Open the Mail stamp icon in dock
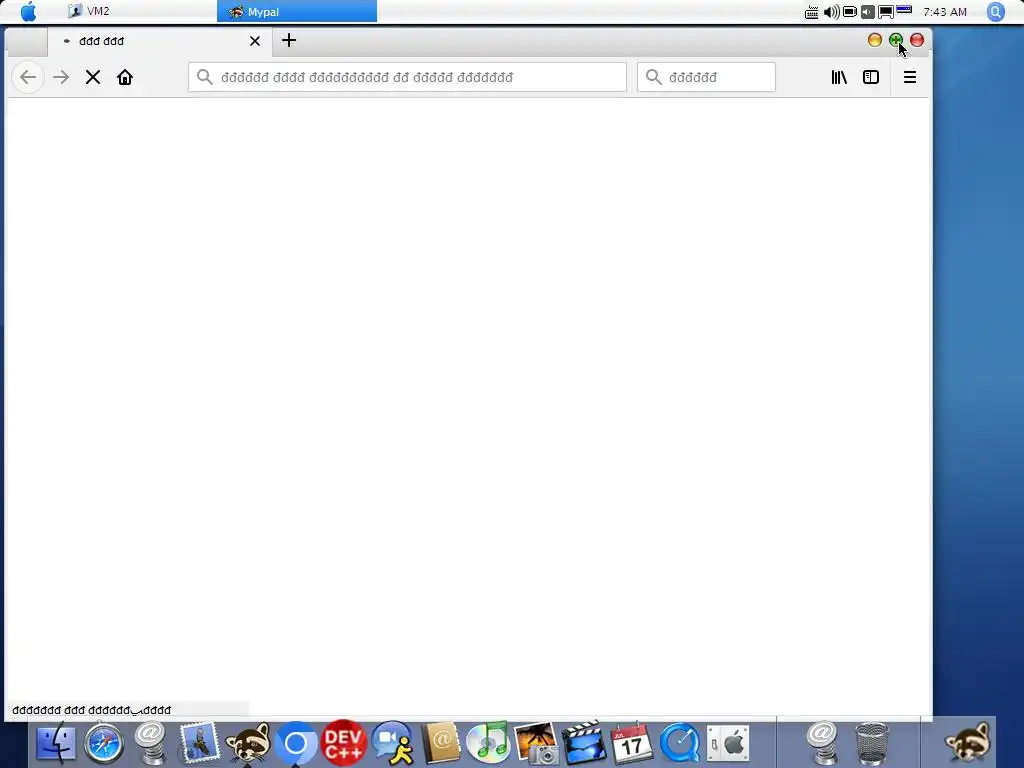The width and height of the screenshot is (1024, 768). tap(199, 743)
